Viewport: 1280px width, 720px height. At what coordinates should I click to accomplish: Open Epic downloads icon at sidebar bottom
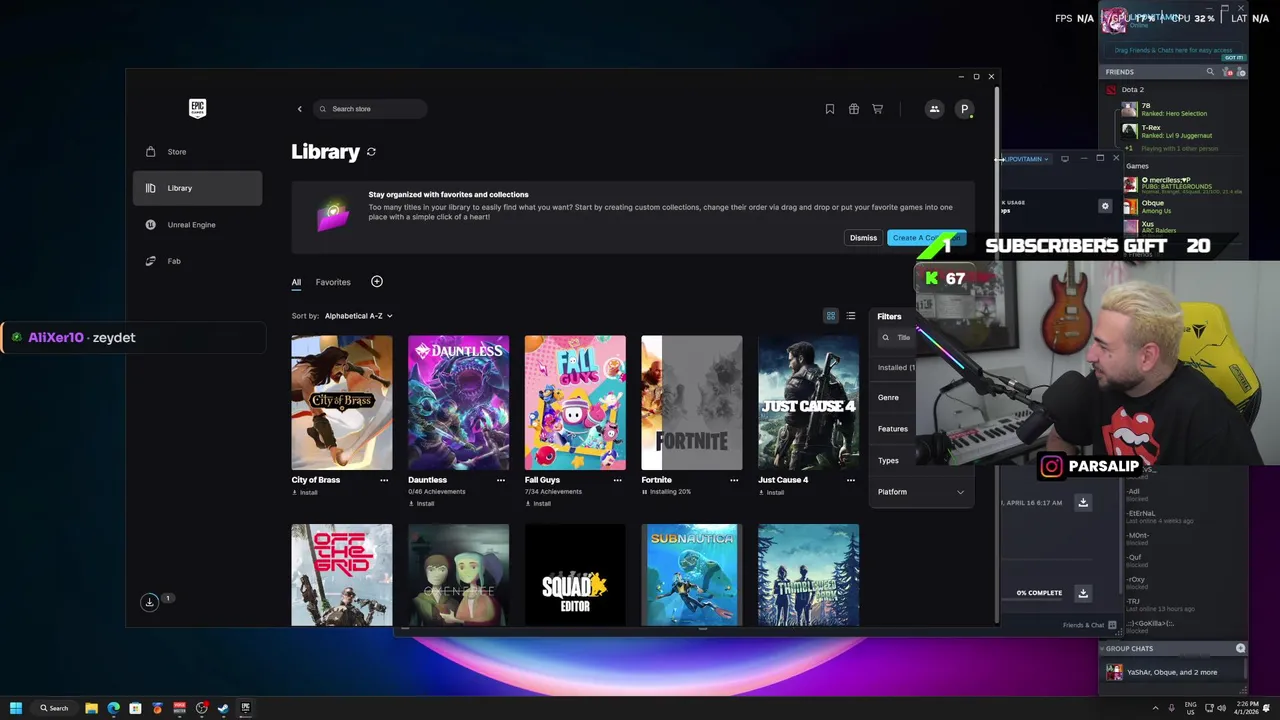[x=149, y=602]
